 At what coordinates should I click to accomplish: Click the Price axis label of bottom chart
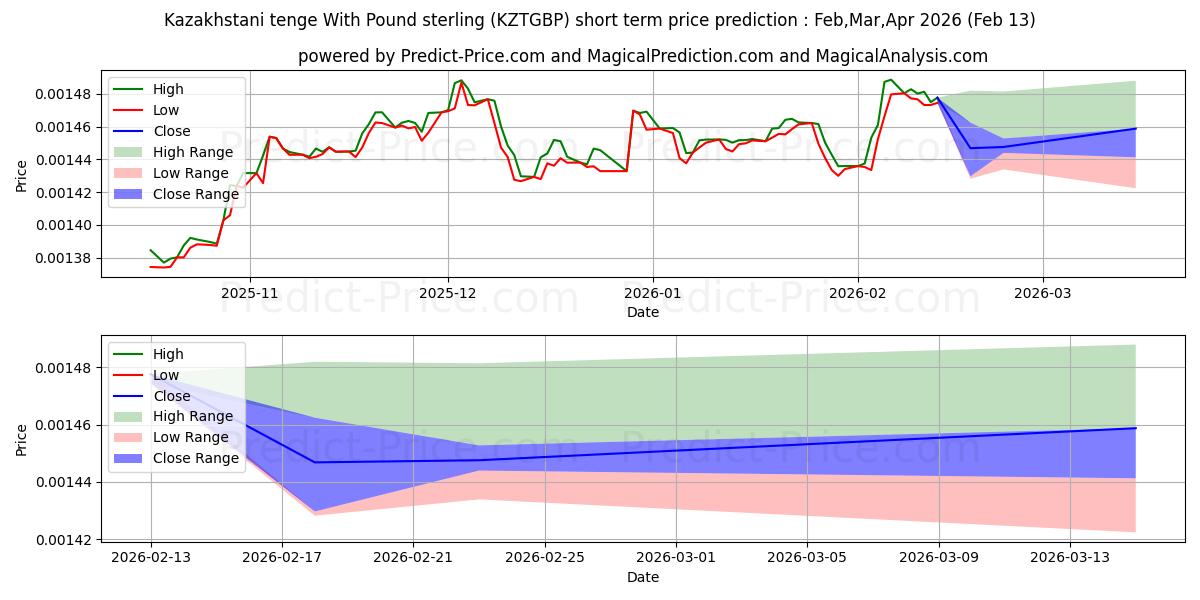[x=22, y=440]
